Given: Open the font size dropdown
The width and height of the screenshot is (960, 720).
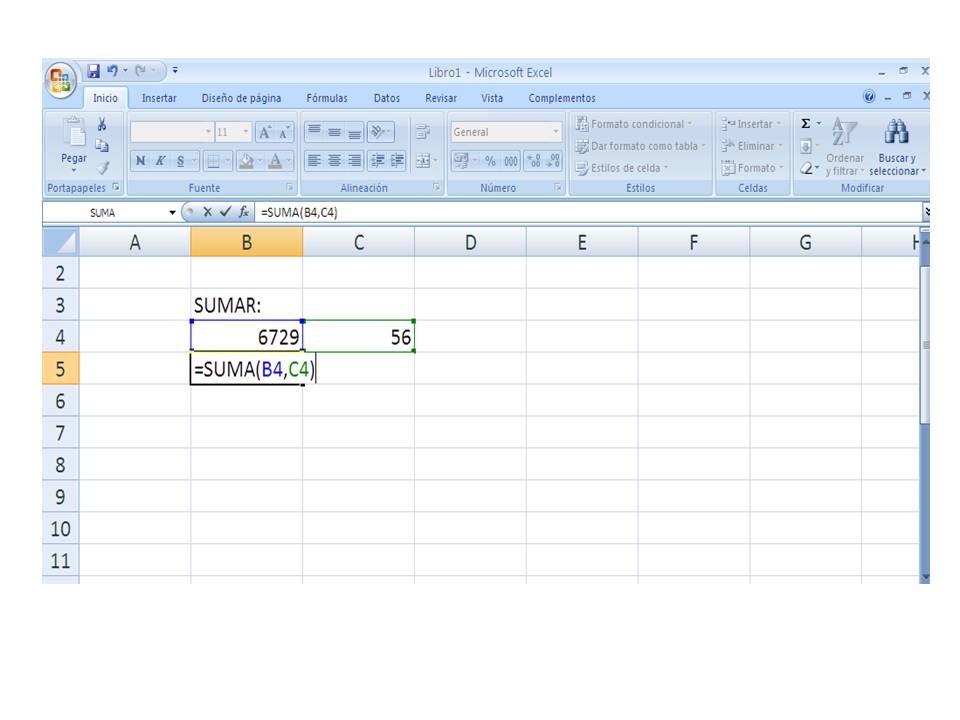Looking at the screenshot, I should [245, 131].
